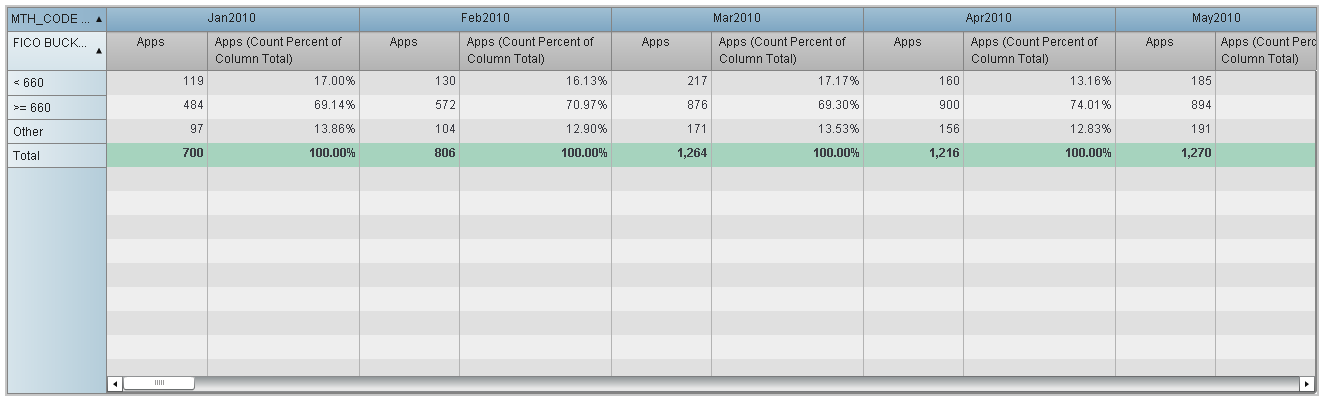Click the scroll left arrow button
The image size is (1324, 401).
(x=115, y=383)
